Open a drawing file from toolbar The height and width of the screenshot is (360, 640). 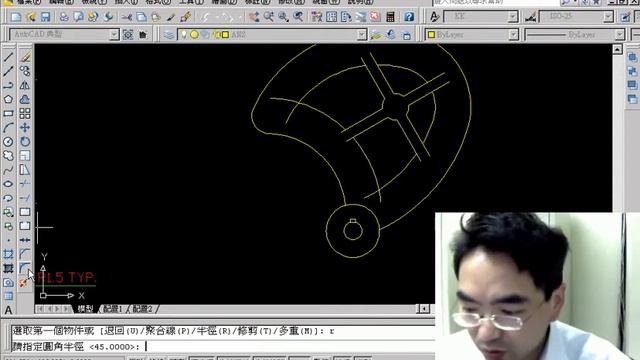coord(31,17)
